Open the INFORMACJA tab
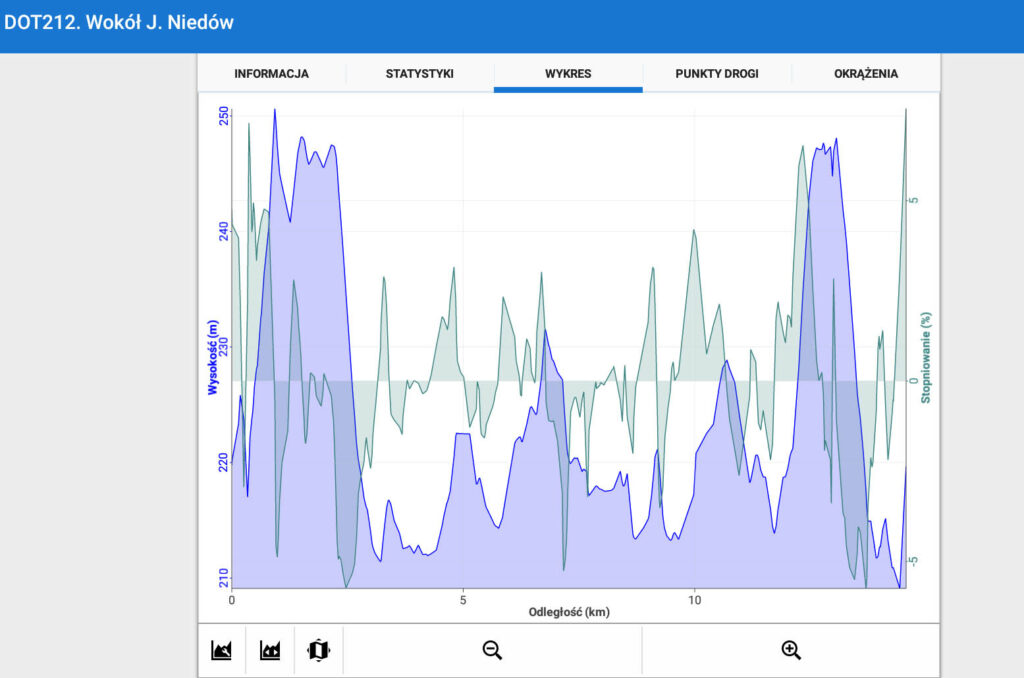The image size is (1024, 678). tap(271, 74)
